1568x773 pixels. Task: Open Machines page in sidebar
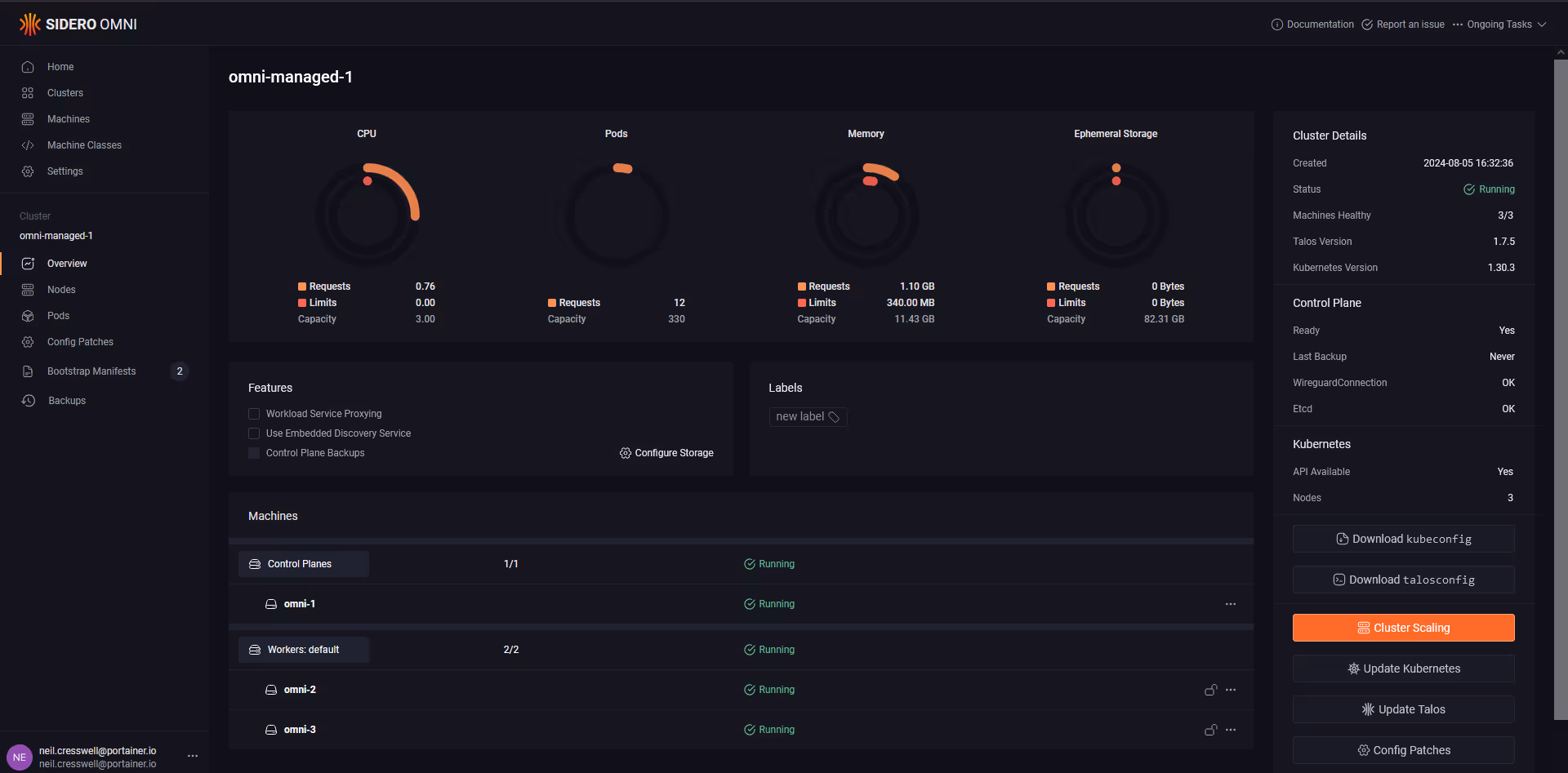tap(69, 119)
